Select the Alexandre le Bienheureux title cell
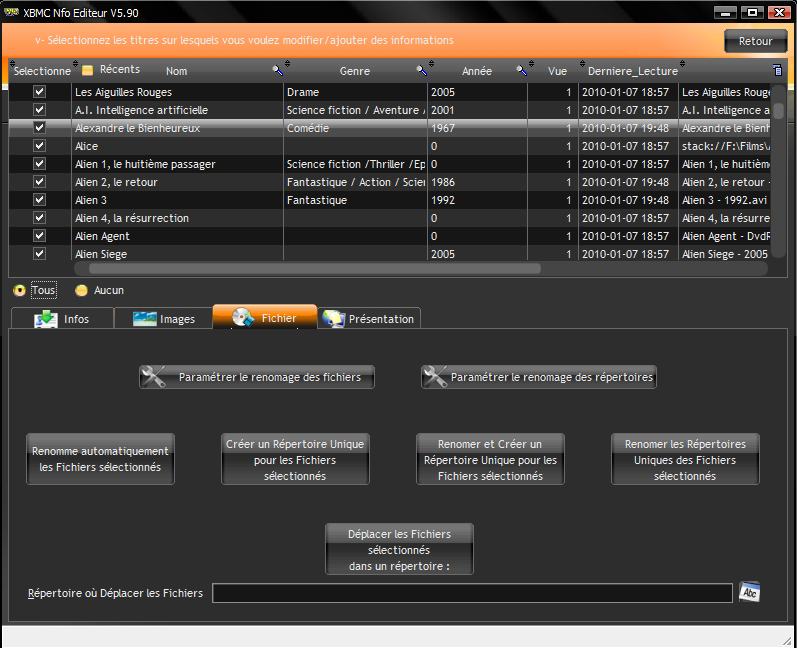The image size is (797, 648). [x=177, y=128]
